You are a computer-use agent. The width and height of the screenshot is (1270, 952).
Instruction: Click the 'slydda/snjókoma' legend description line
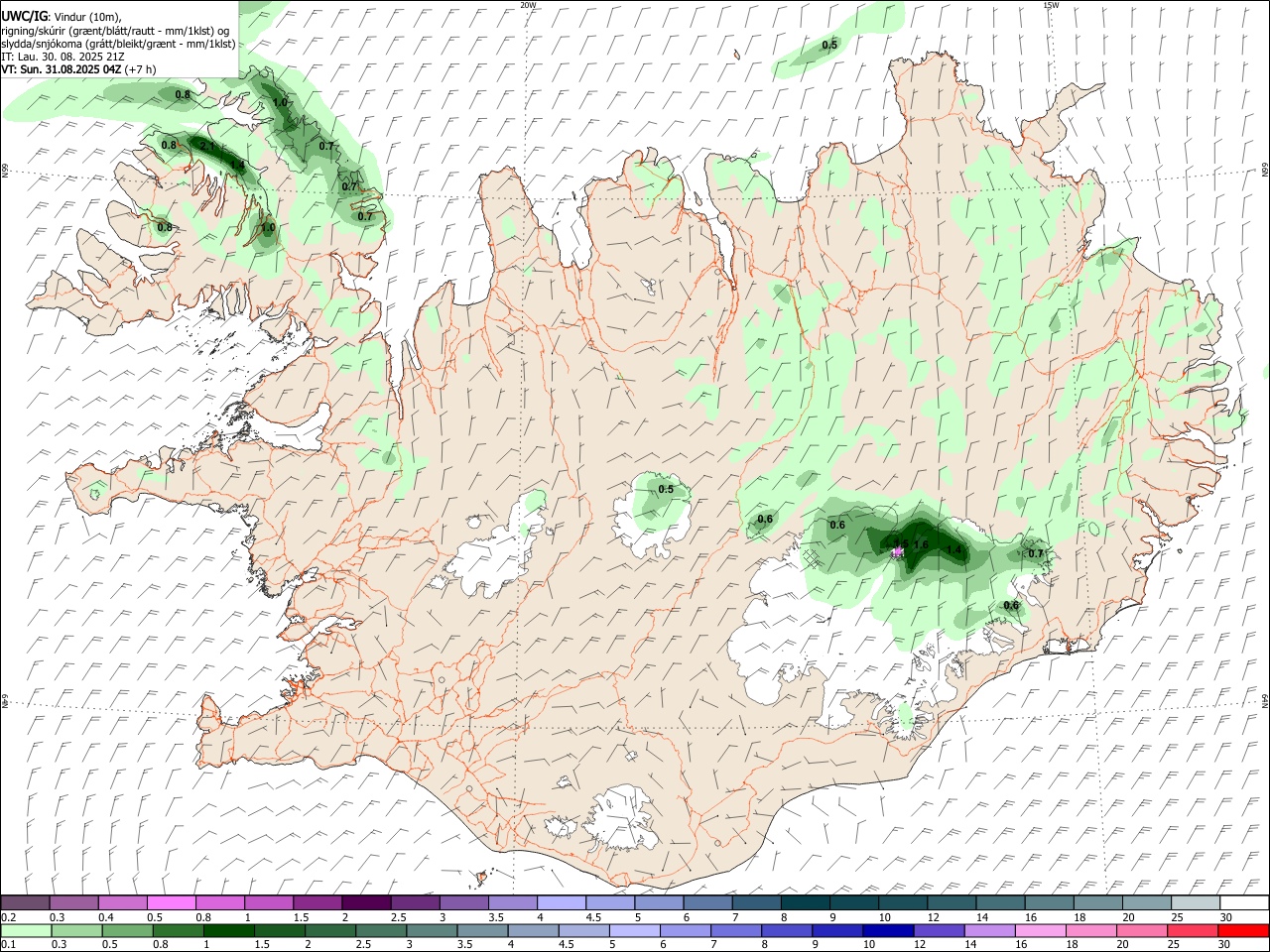118,44
